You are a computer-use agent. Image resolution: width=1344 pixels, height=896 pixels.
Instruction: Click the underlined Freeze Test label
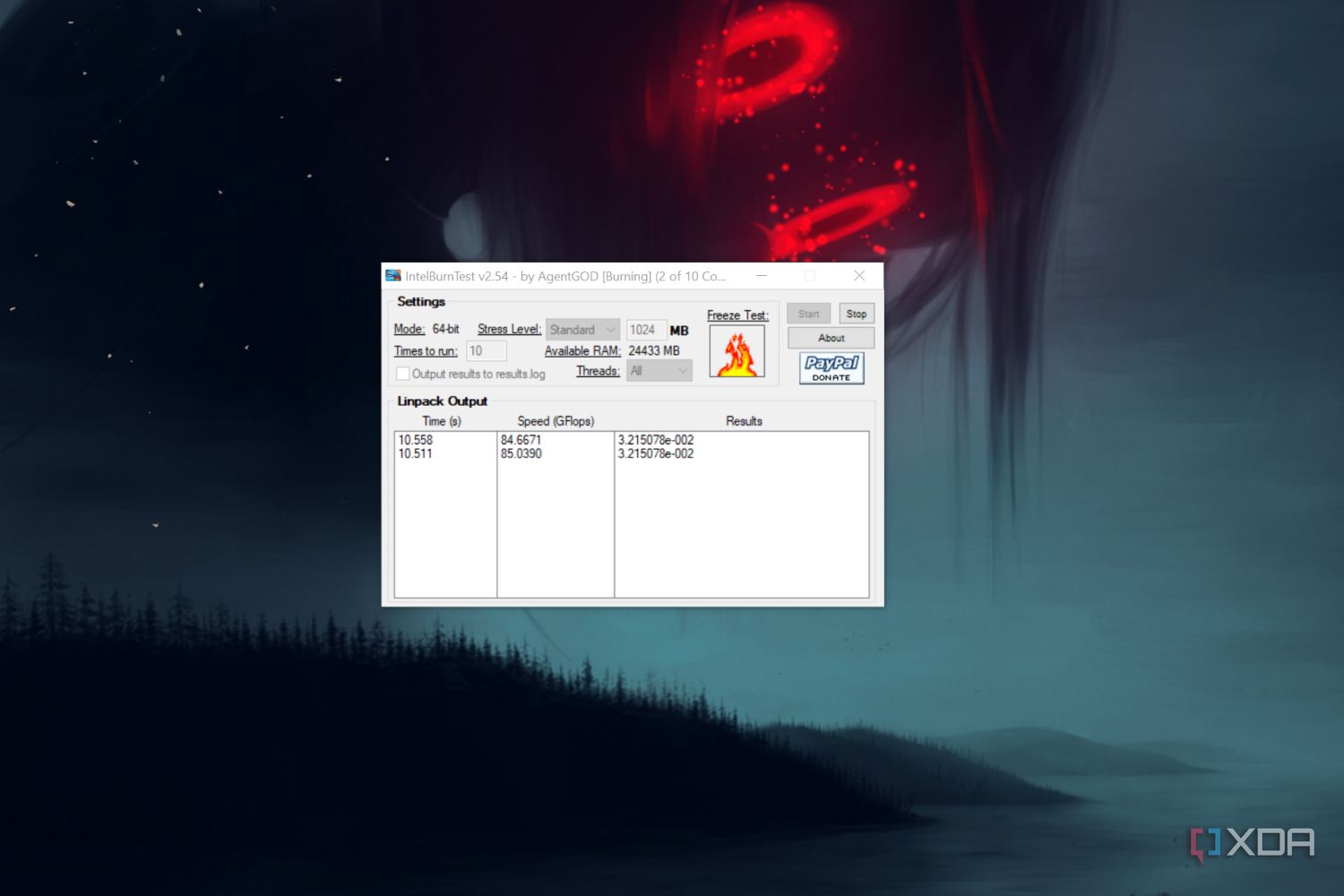tap(737, 315)
